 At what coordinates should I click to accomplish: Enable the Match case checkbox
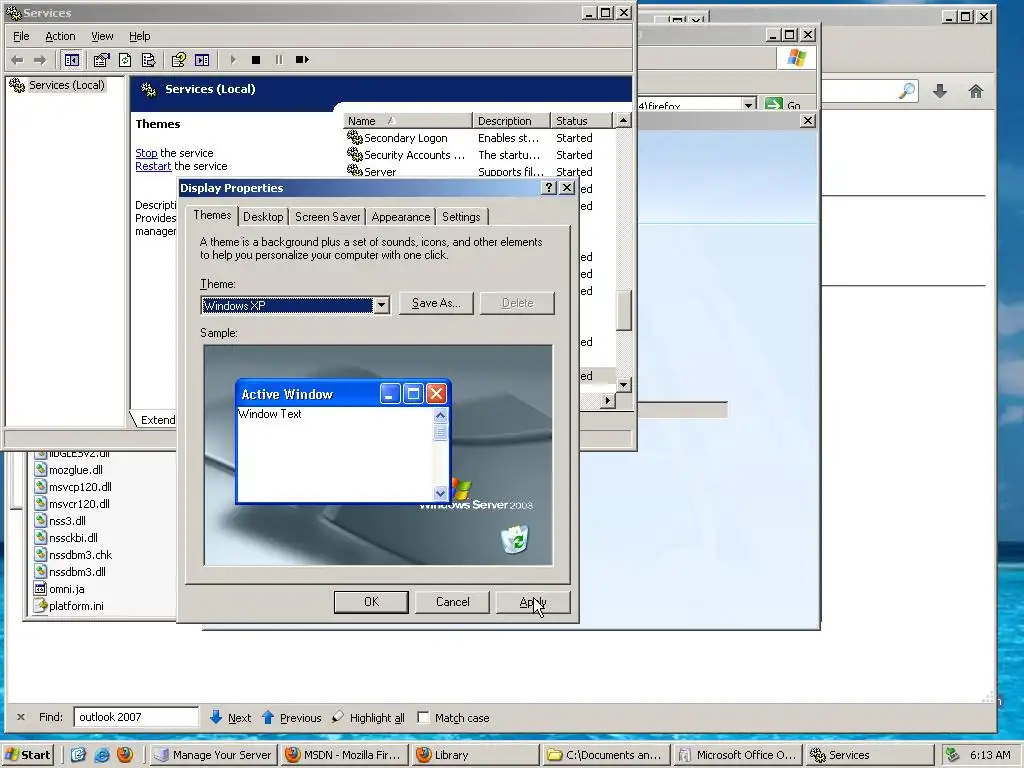(x=423, y=718)
